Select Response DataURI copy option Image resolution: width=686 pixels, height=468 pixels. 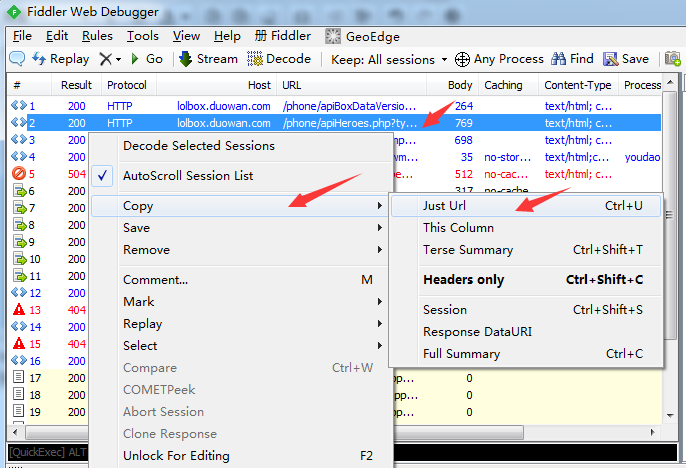point(526,332)
